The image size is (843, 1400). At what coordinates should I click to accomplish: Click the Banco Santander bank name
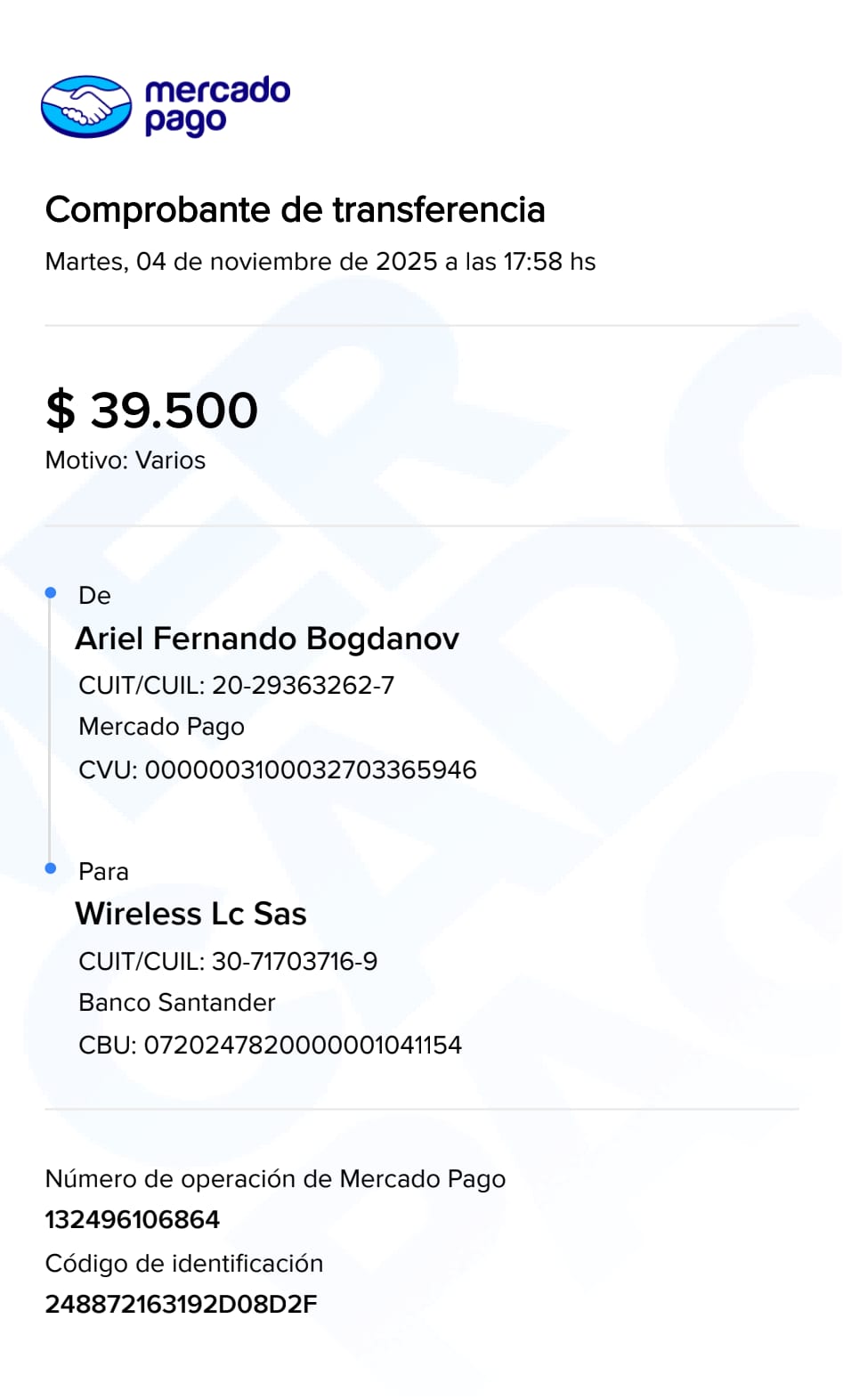(x=177, y=1003)
